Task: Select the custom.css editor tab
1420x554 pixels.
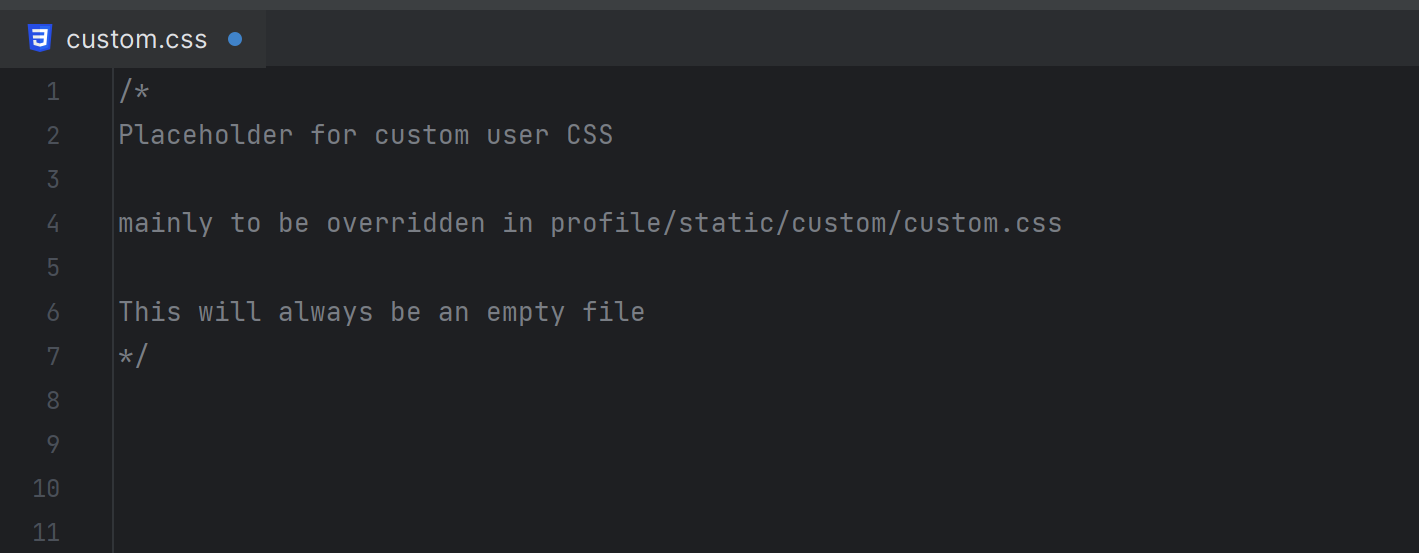Action: [136, 40]
